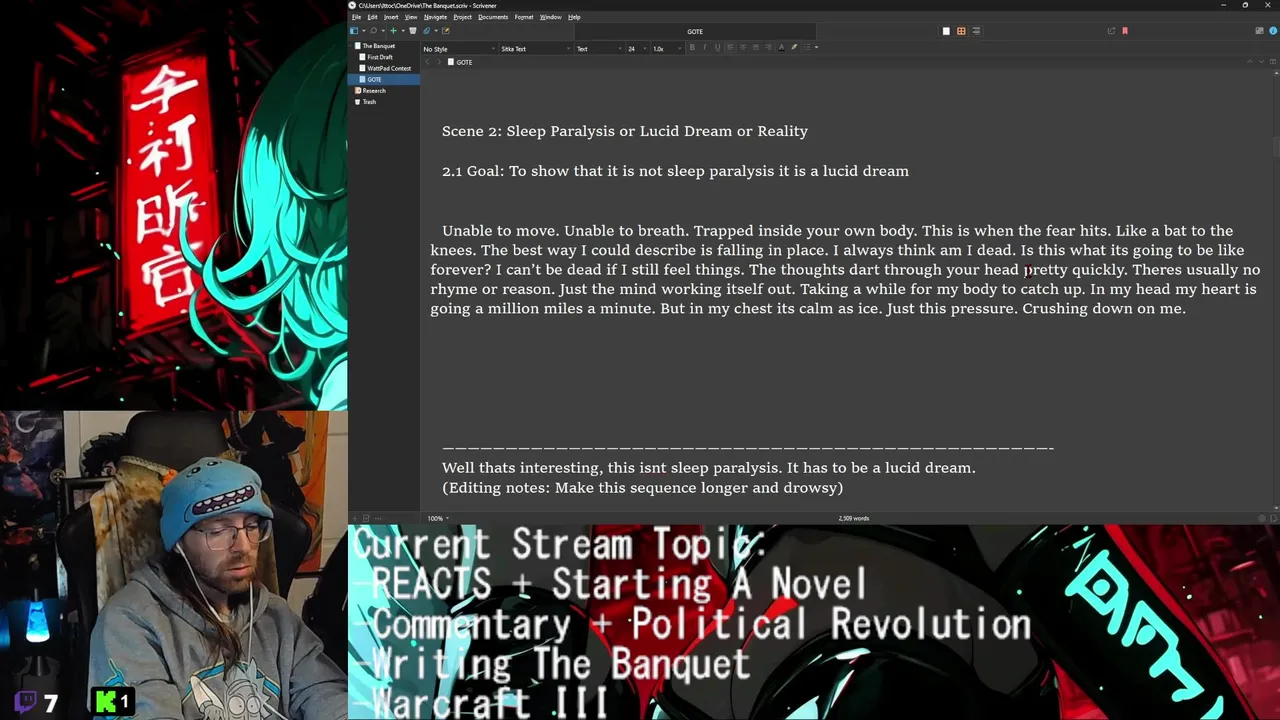
Task: Go to next document with down arrow
Action: coord(1261,62)
